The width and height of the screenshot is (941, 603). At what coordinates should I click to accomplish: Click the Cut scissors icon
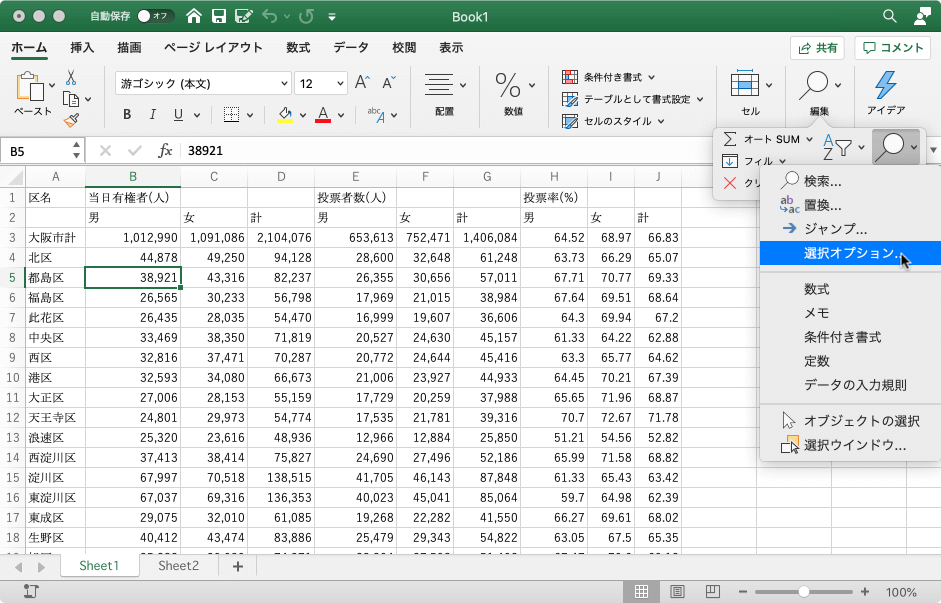pyautogui.click(x=71, y=77)
